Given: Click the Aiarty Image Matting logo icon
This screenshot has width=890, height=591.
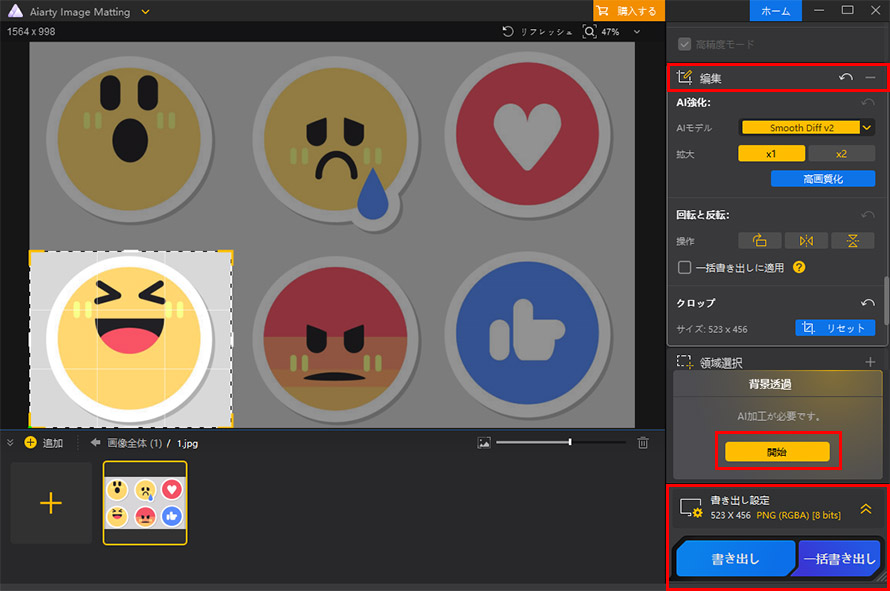Looking at the screenshot, I should (x=15, y=11).
